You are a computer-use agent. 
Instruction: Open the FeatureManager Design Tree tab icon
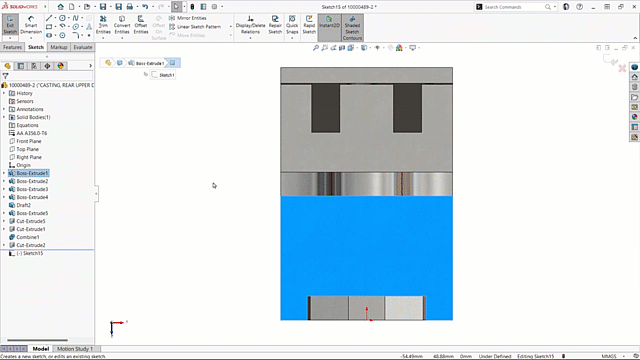tap(7, 66)
